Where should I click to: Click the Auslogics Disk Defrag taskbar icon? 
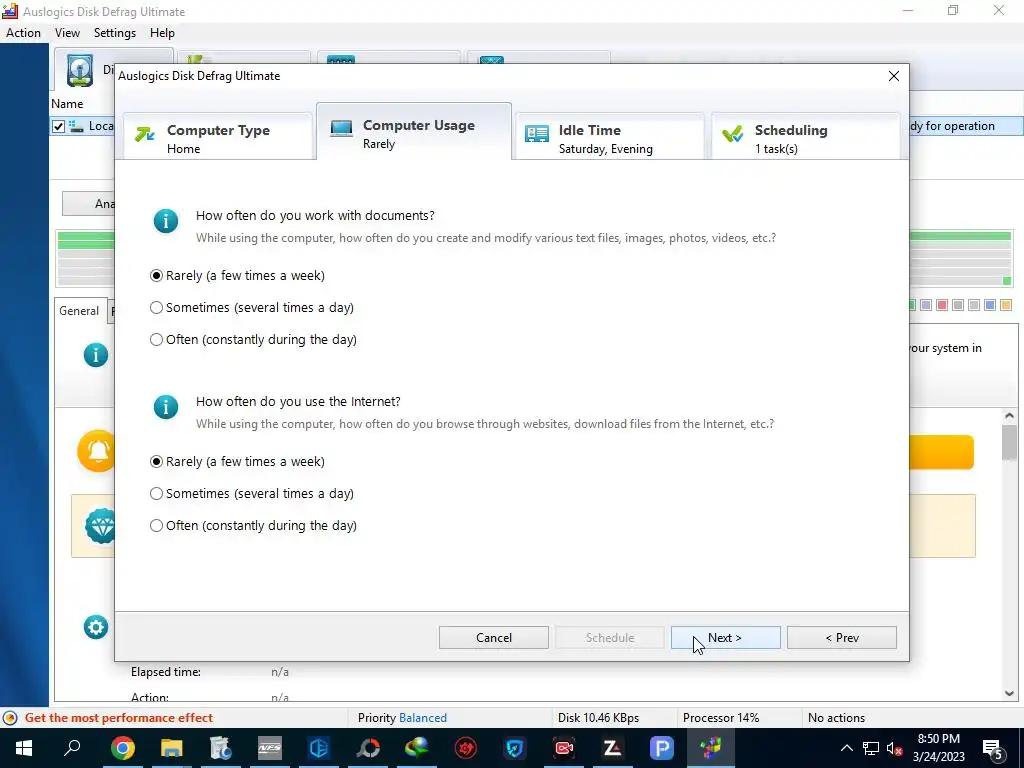pyautogui.click(x=711, y=748)
